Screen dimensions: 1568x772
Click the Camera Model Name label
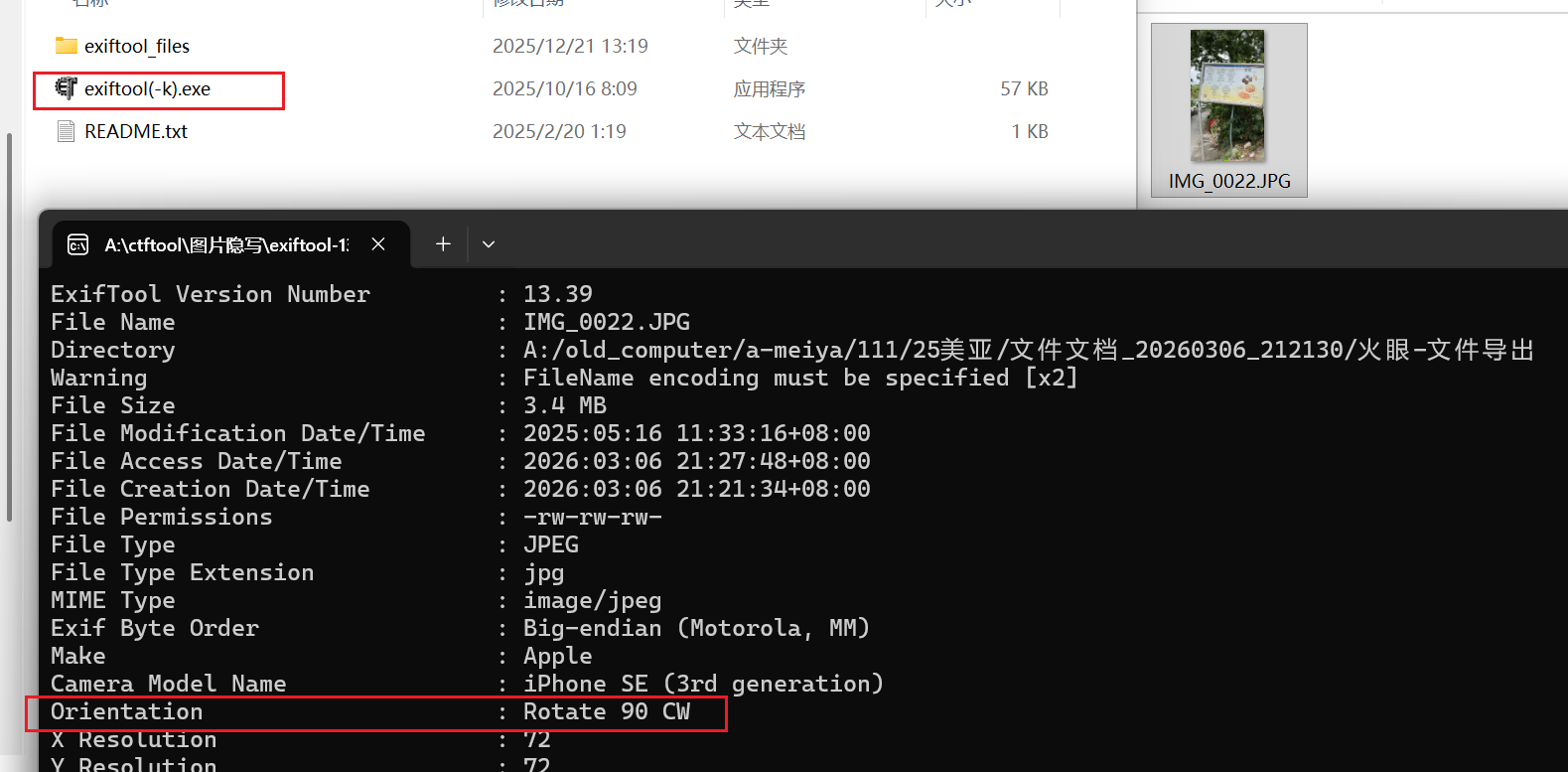[x=169, y=684]
